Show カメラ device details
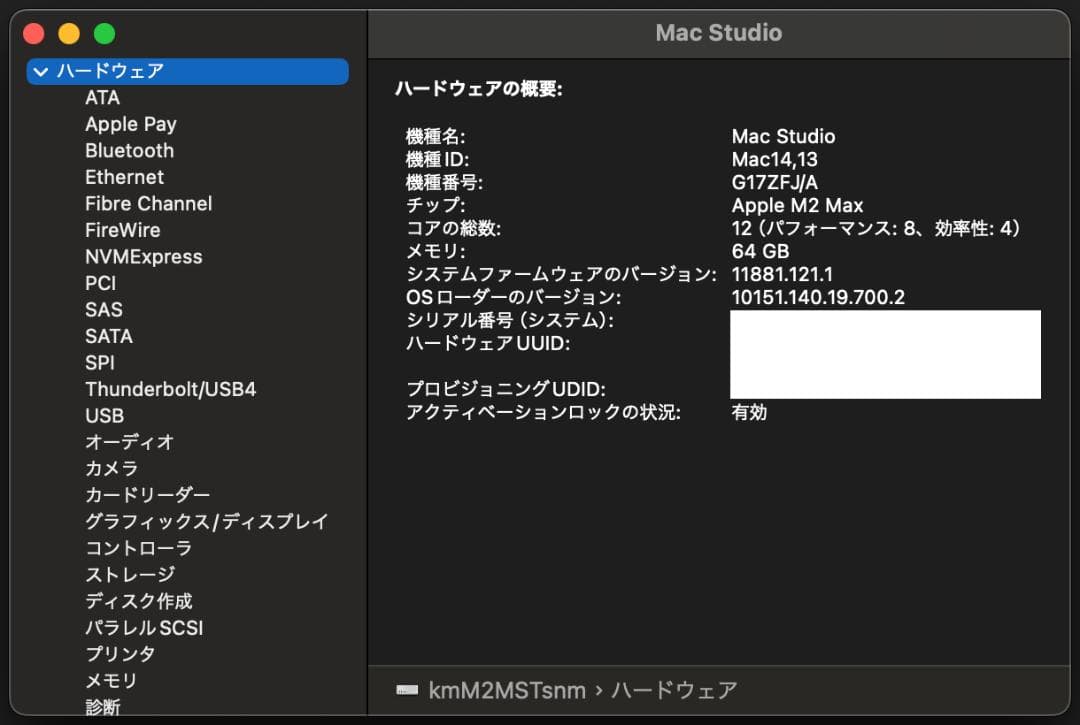Image resolution: width=1080 pixels, height=725 pixels. coord(114,468)
